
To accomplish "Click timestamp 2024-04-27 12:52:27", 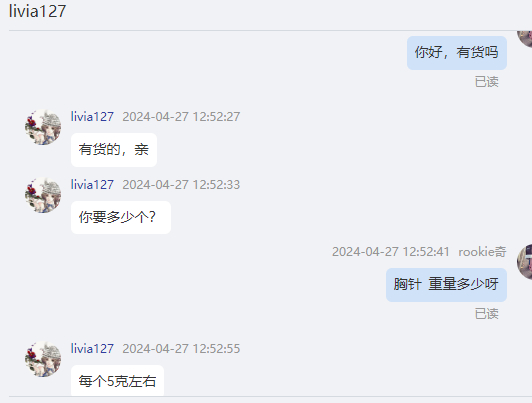I will click(181, 117).
